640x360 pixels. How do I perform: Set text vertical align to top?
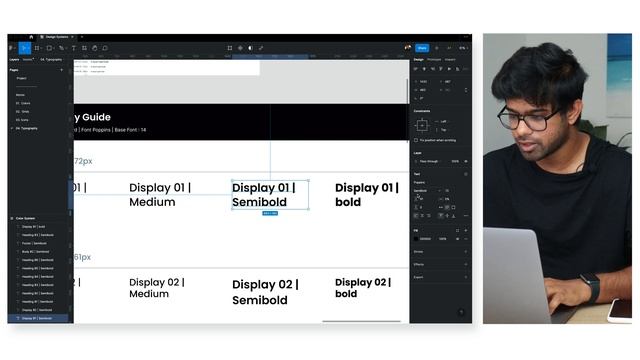click(441, 216)
